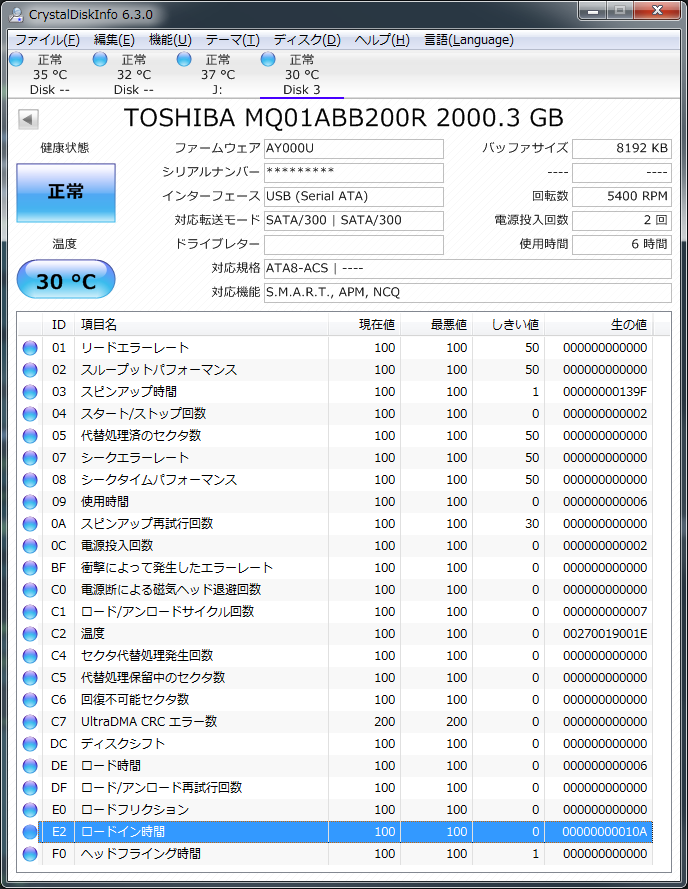Click the CrystalDiskInfo title bar app icon
This screenshot has width=688, height=889.
[x=17, y=13]
